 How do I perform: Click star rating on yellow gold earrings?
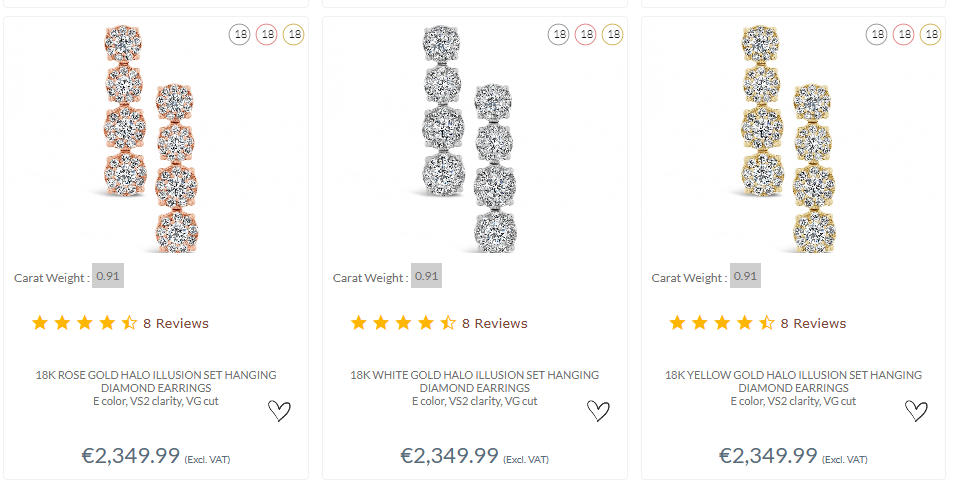[x=722, y=323]
